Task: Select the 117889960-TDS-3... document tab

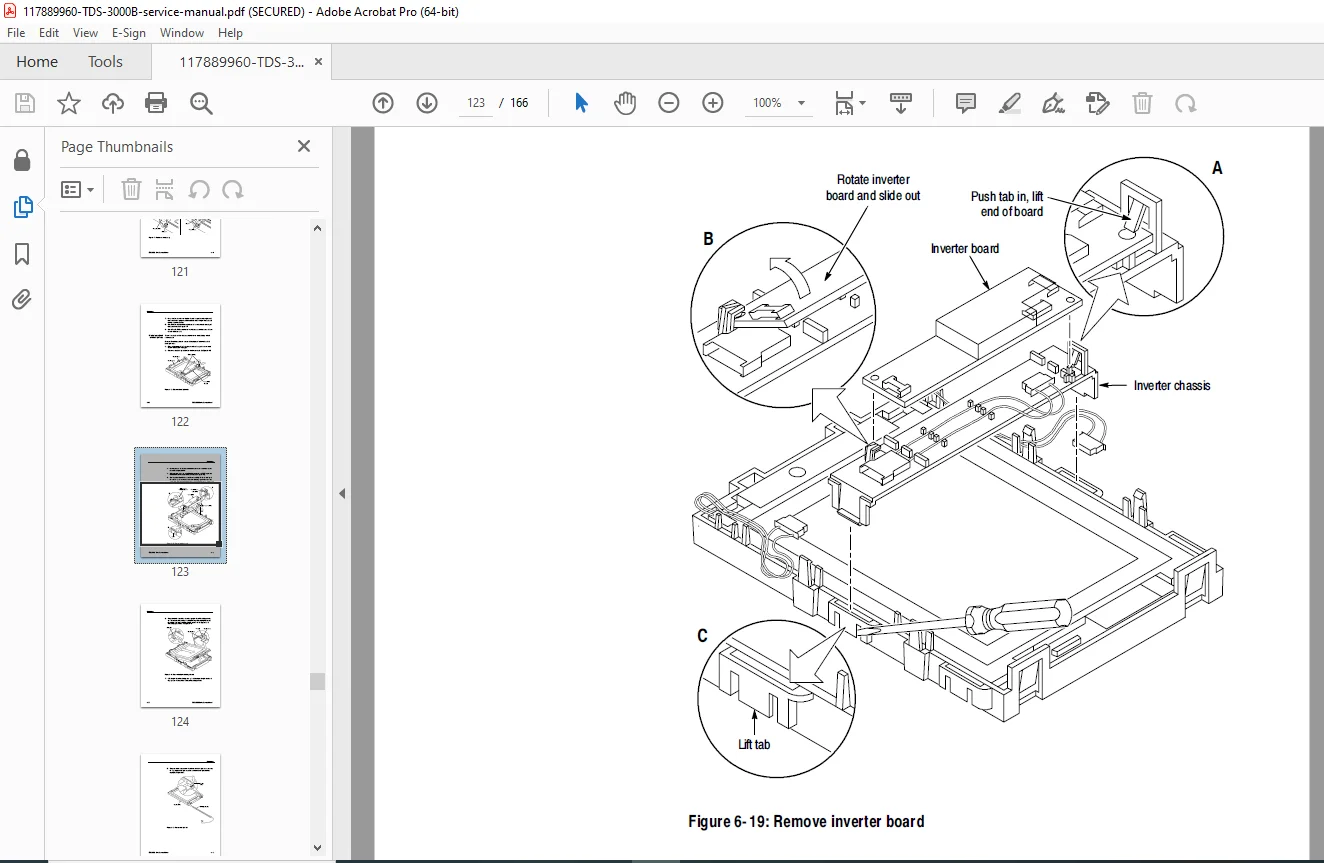Action: (242, 62)
